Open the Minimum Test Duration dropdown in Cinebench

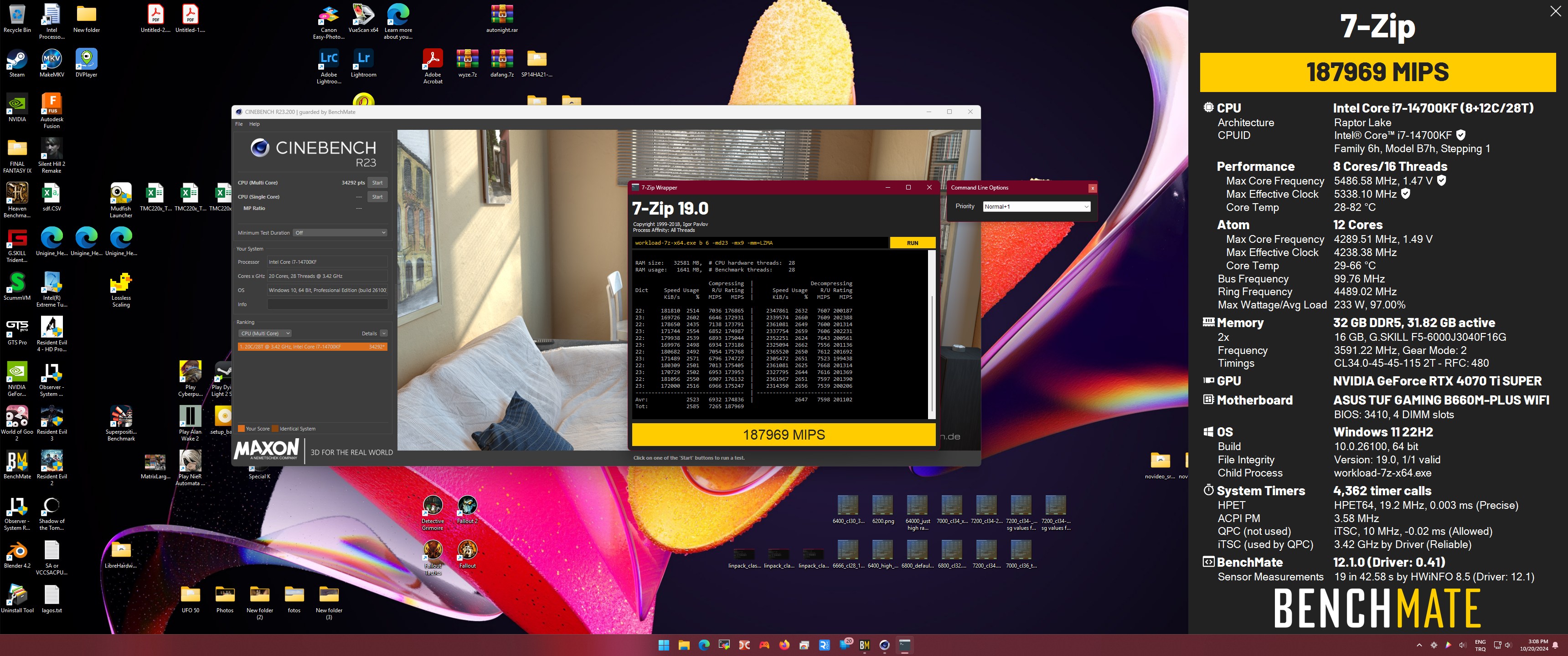[340, 232]
